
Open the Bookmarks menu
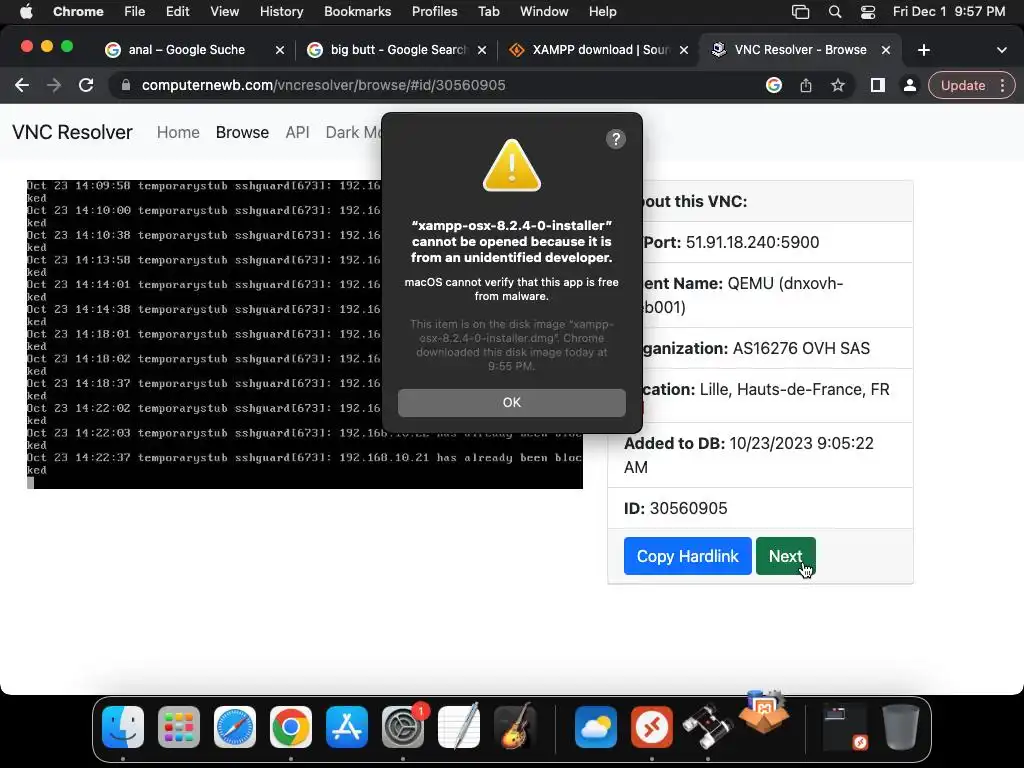pyautogui.click(x=357, y=11)
